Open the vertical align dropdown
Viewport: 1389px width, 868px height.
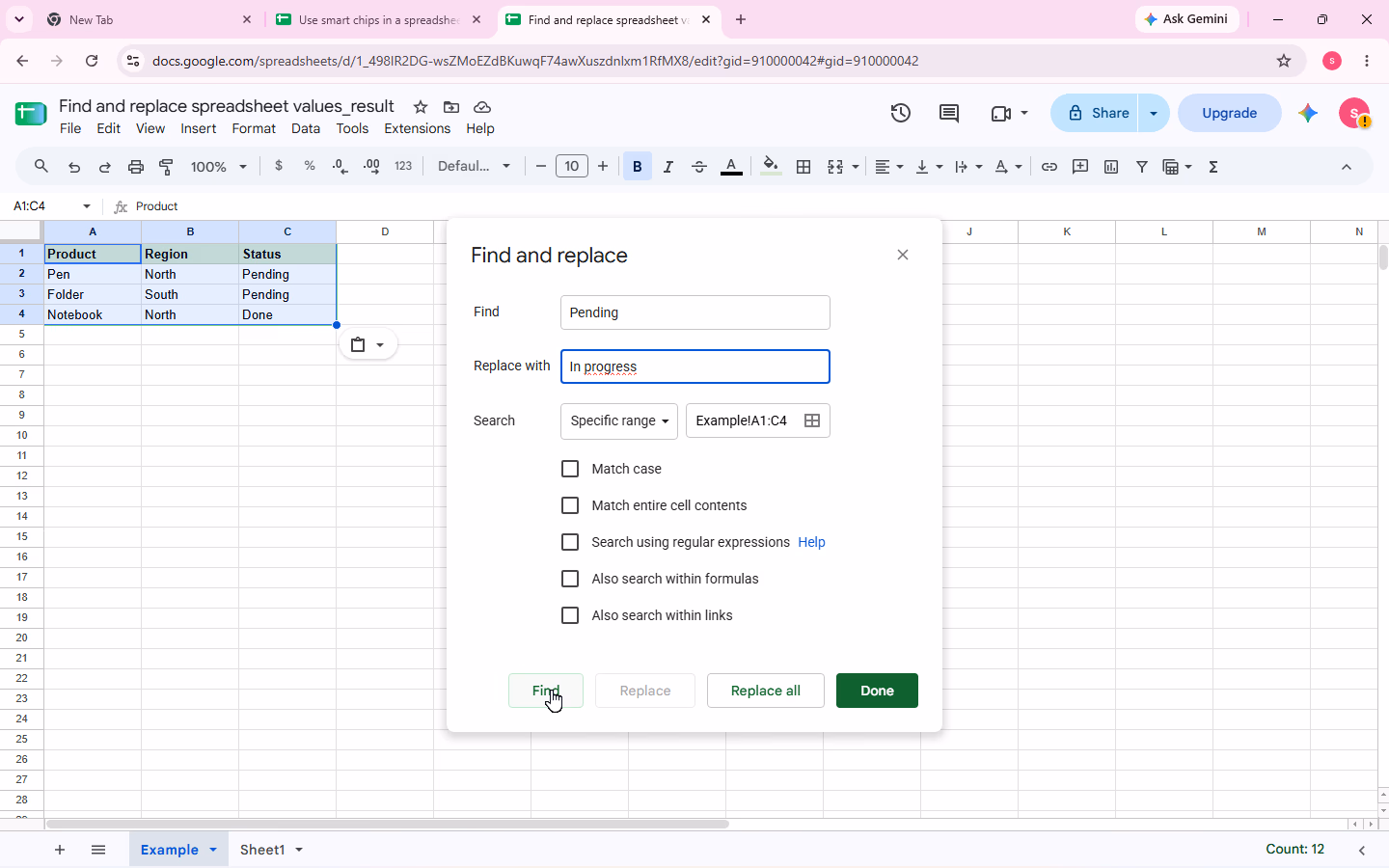(x=929, y=167)
